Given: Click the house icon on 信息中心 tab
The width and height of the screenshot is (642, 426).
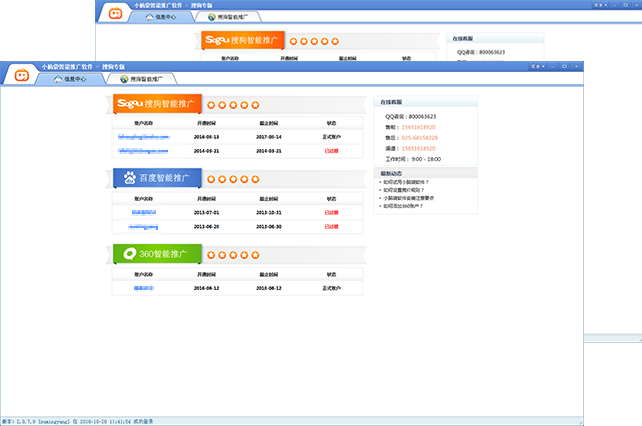Looking at the screenshot, I should click(x=56, y=78).
